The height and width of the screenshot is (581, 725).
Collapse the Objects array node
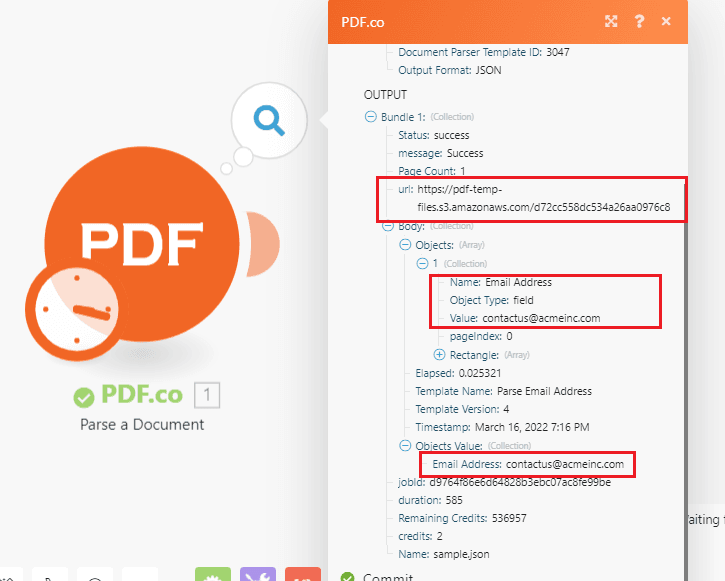coord(405,245)
